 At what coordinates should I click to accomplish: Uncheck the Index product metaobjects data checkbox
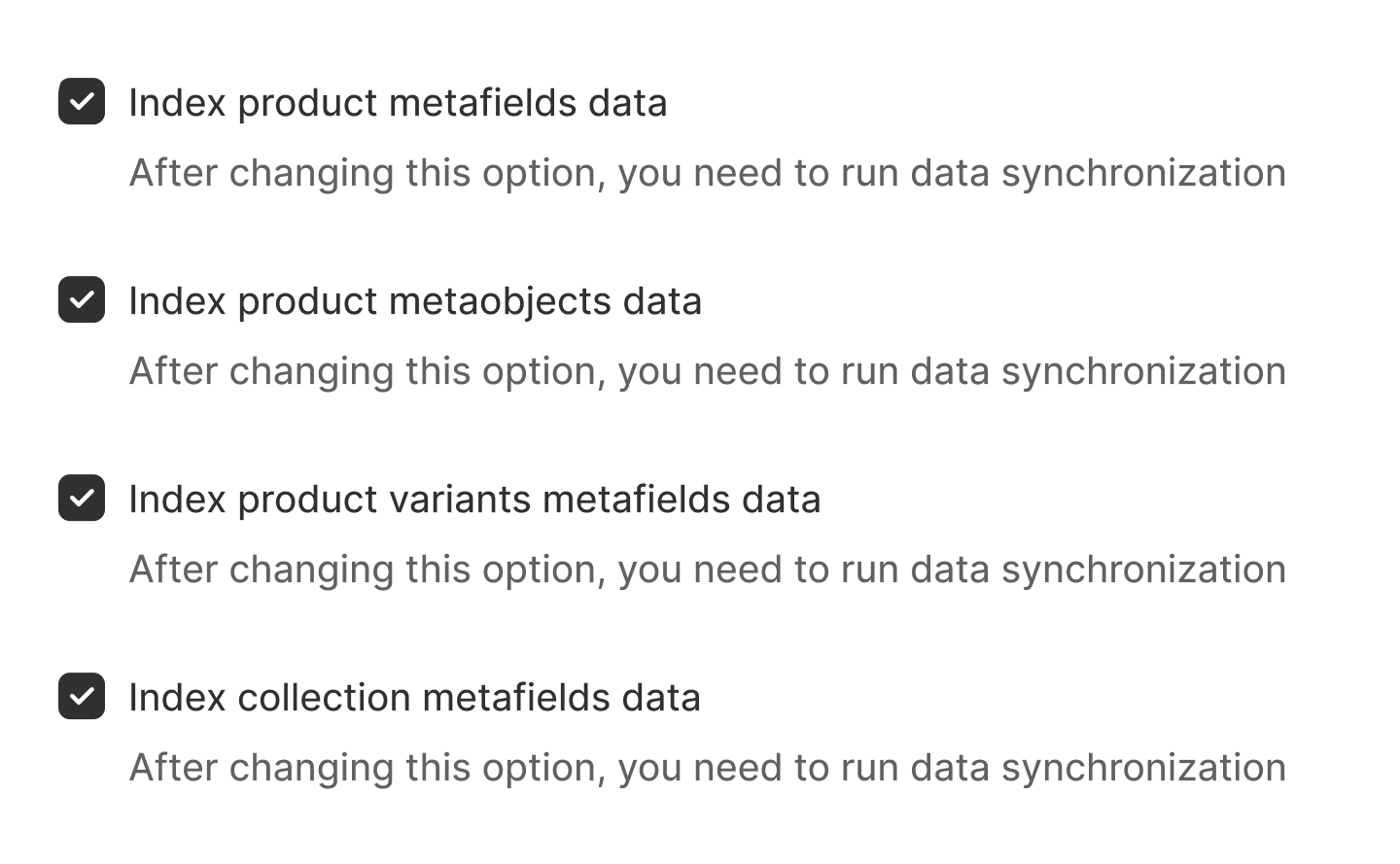[82, 299]
